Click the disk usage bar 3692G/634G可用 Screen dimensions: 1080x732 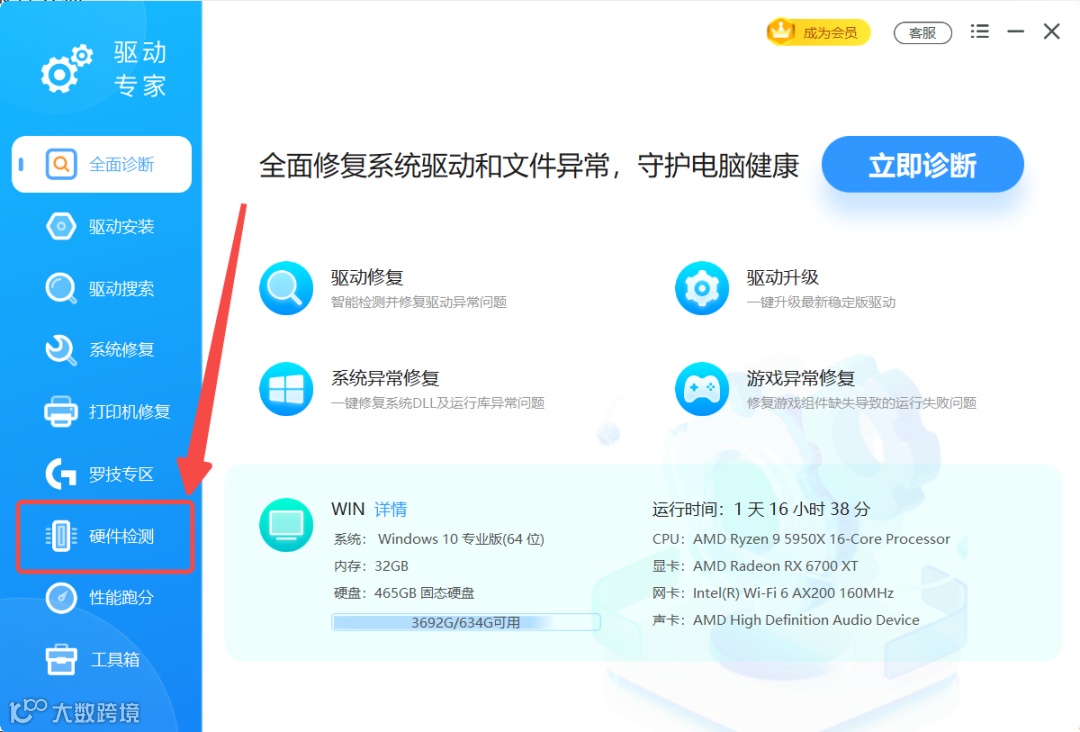466,623
